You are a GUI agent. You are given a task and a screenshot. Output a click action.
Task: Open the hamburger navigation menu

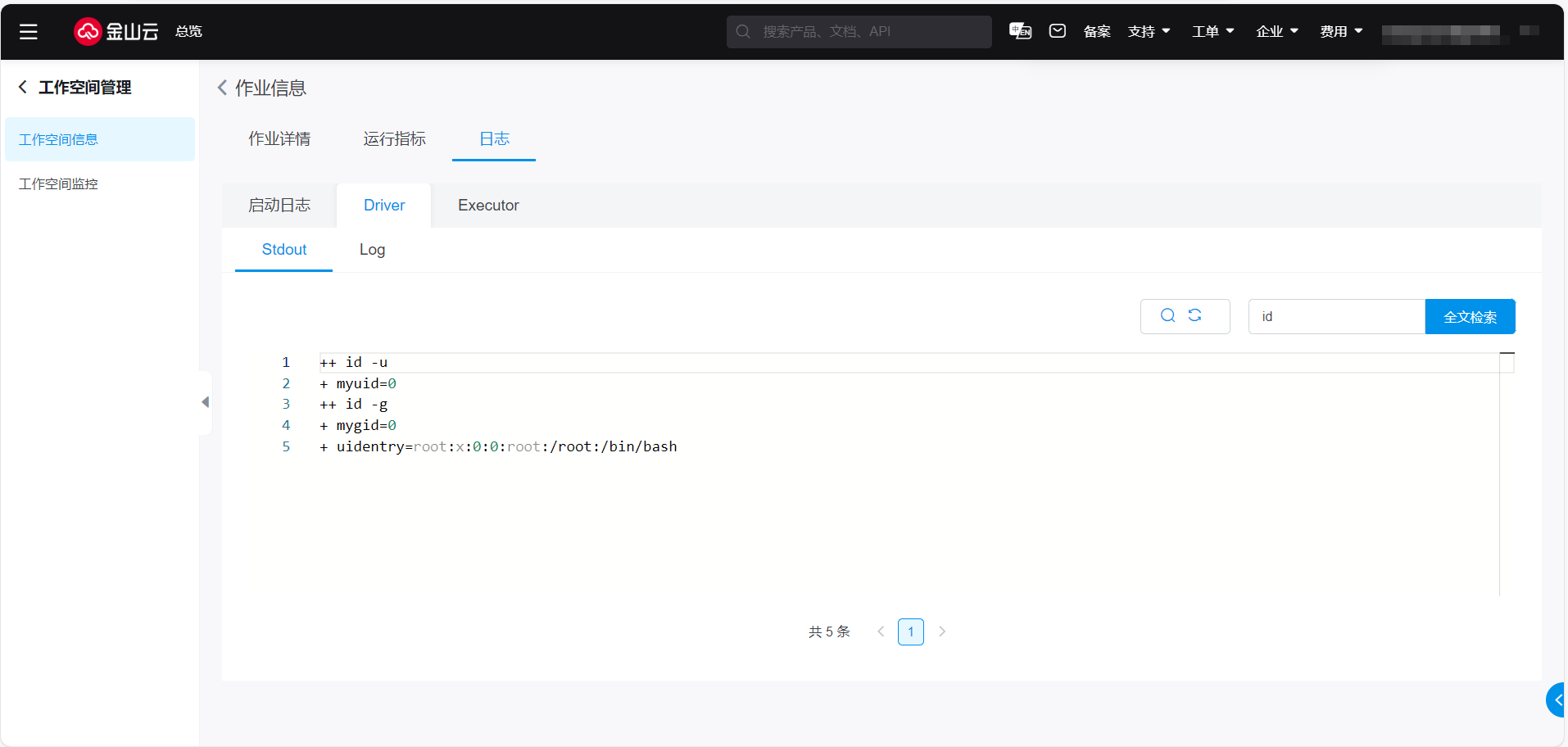pos(29,32)
